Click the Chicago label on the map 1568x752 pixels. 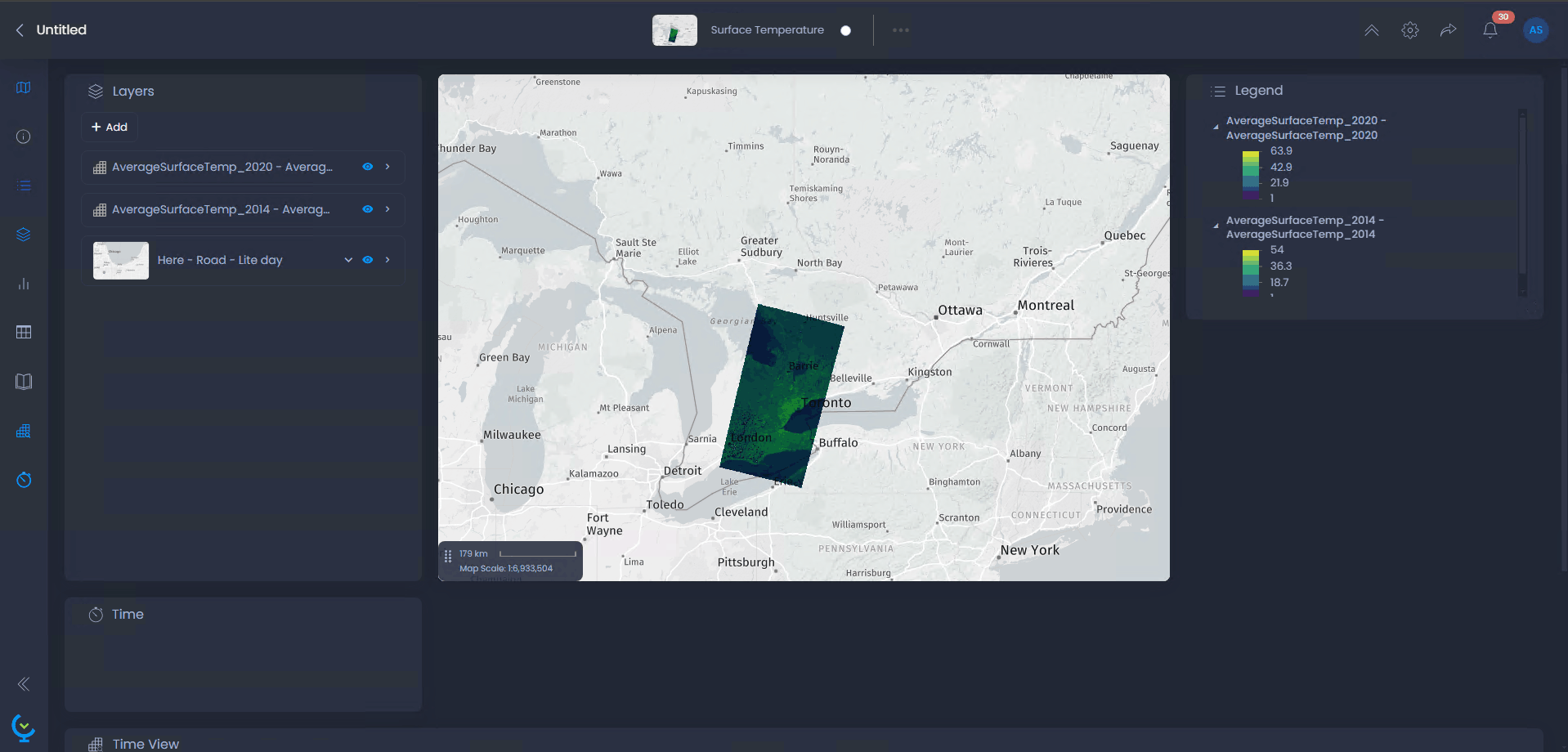pyautogui.click(x=518, y=490)
